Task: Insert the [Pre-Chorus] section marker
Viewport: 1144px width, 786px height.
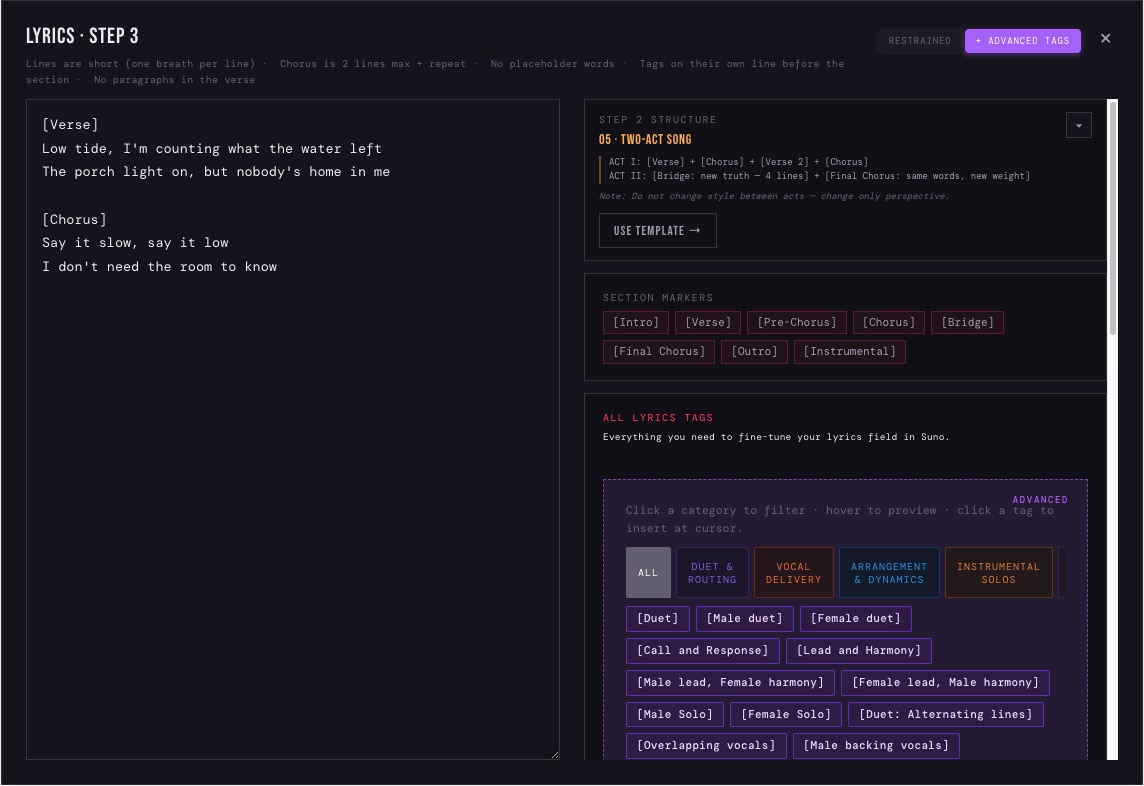Action: [x=797, y=323]
